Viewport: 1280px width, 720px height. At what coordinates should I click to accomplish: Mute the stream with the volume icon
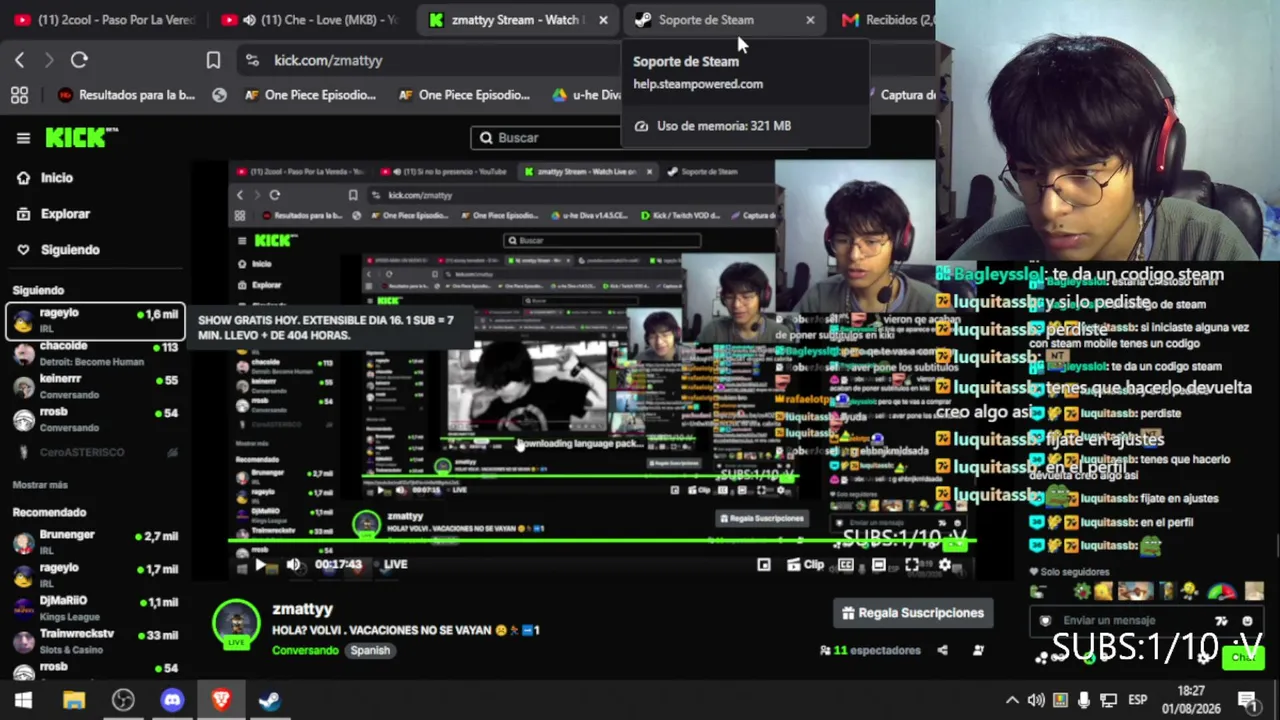[x=293, y=564]
